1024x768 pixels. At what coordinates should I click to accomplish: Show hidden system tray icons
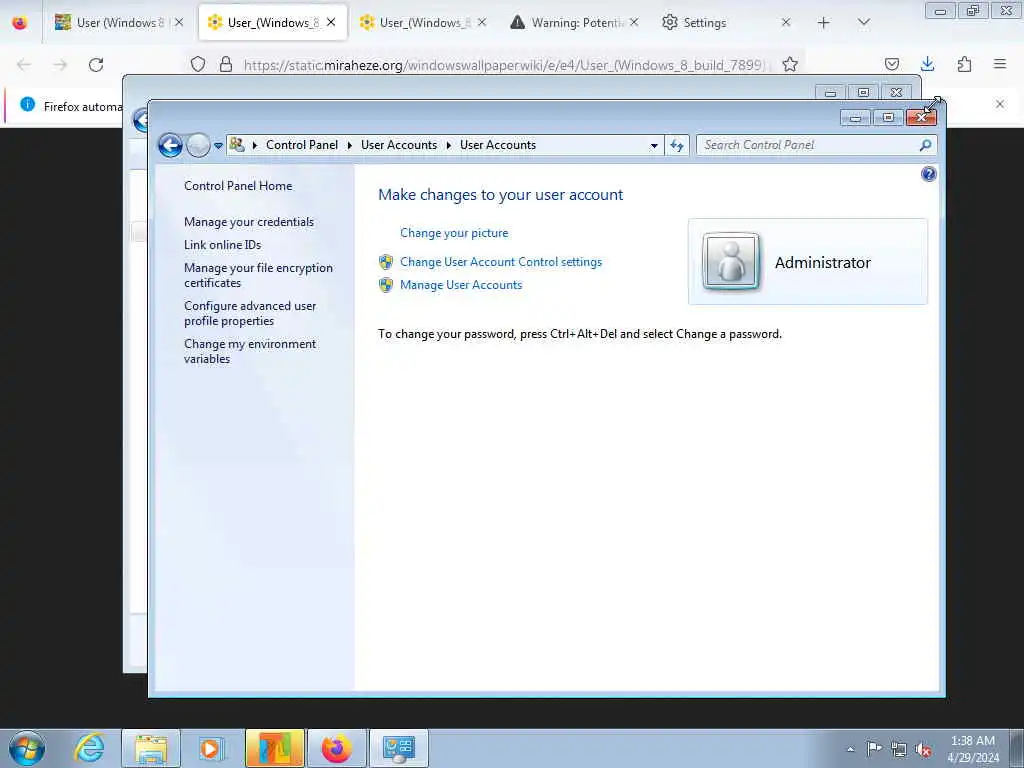pos(850,749)
